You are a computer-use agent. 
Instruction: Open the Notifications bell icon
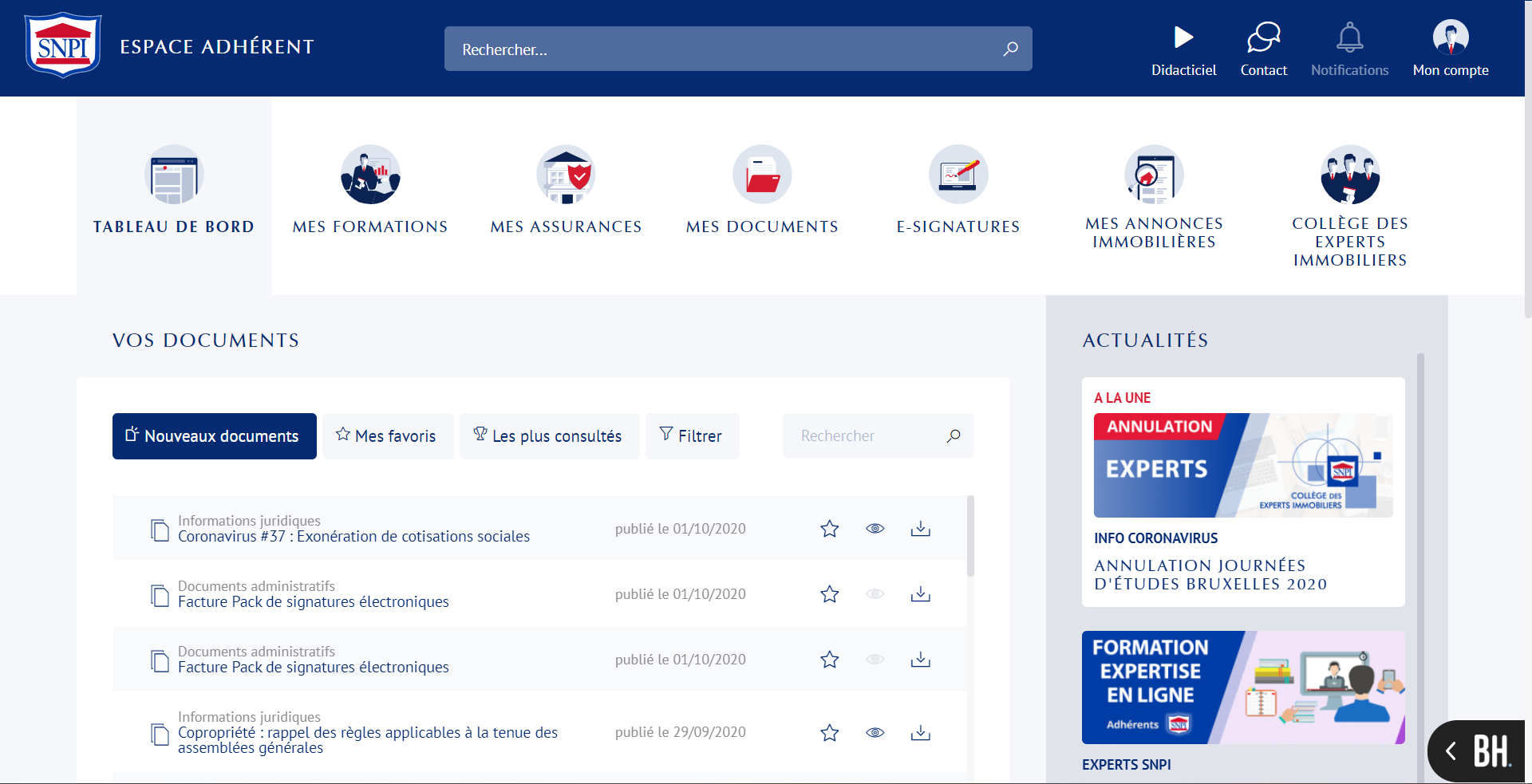1349,37
